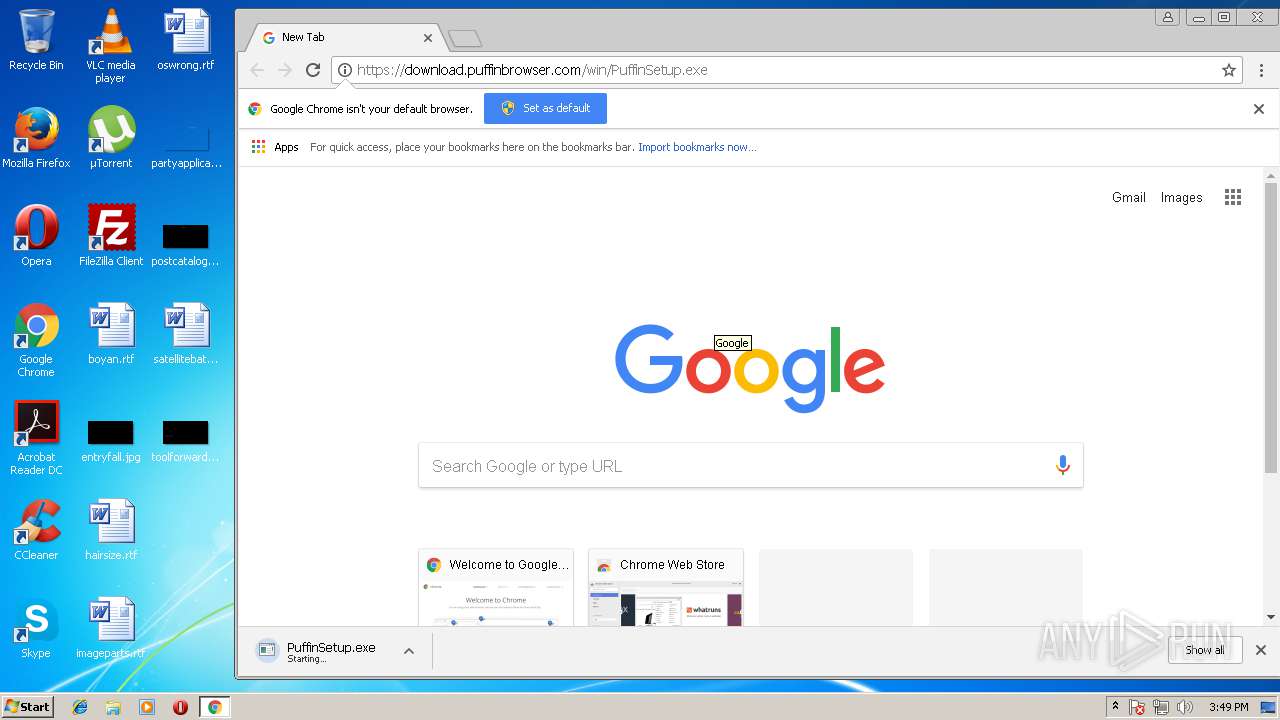Screen dimensions: 1280x720
Task: Open boyan.rtf desktop file
Action: point(110,334)
